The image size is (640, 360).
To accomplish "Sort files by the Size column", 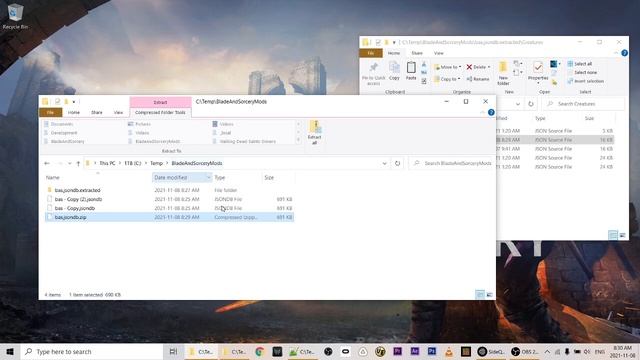I will click(x=269, y=178).
